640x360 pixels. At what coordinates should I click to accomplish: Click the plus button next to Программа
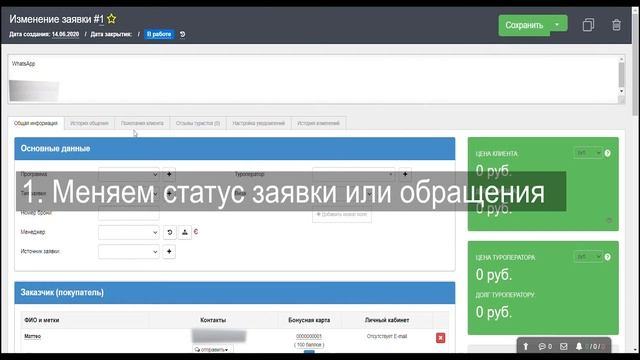tap(169, 174)
